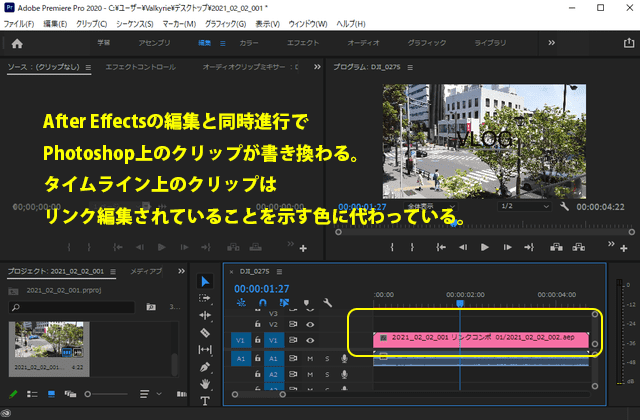The width and height of the screenshot is (640, 420).
Task: Open Program zoom level dropdown
Action: tap(431, 206)
